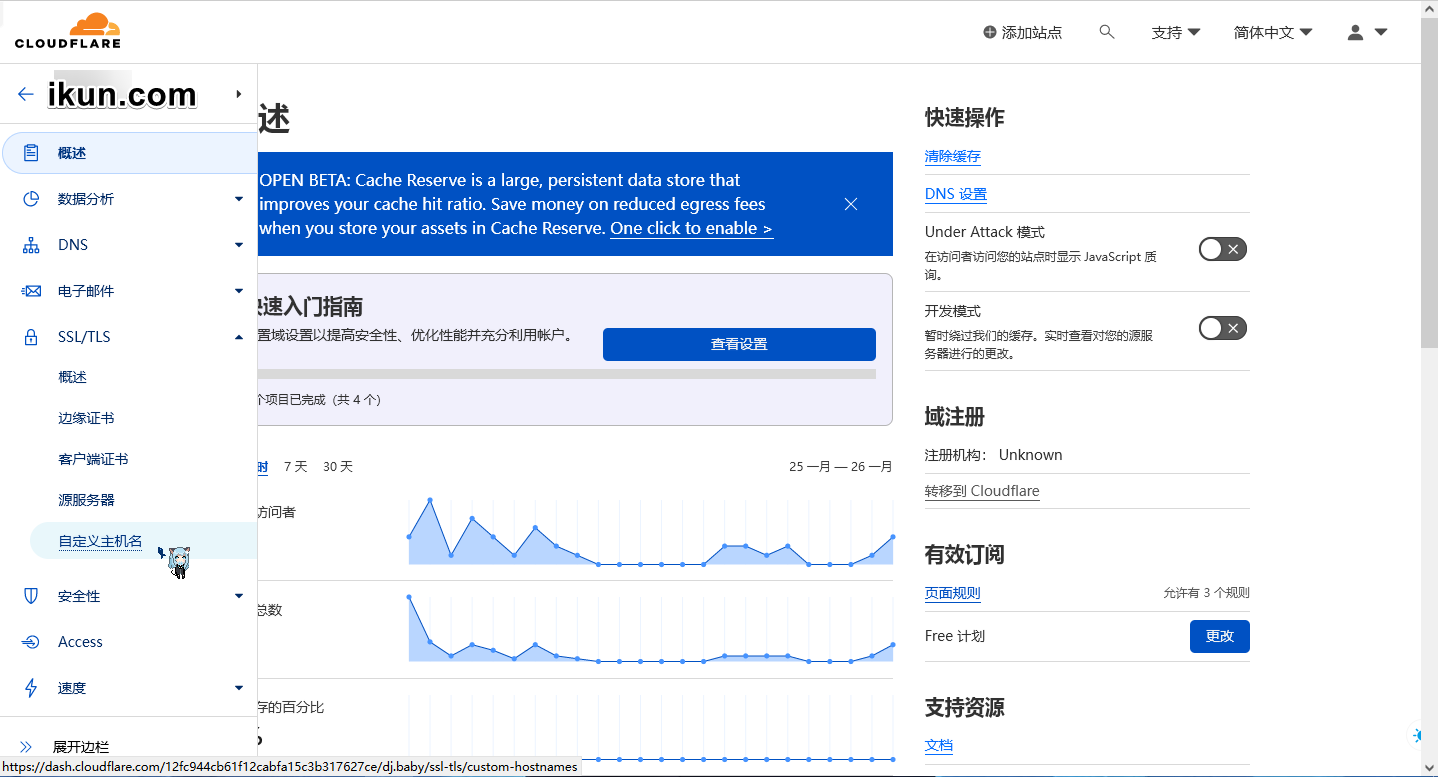
Task: Click the Free 计划 text
Action: pos(955,636)
